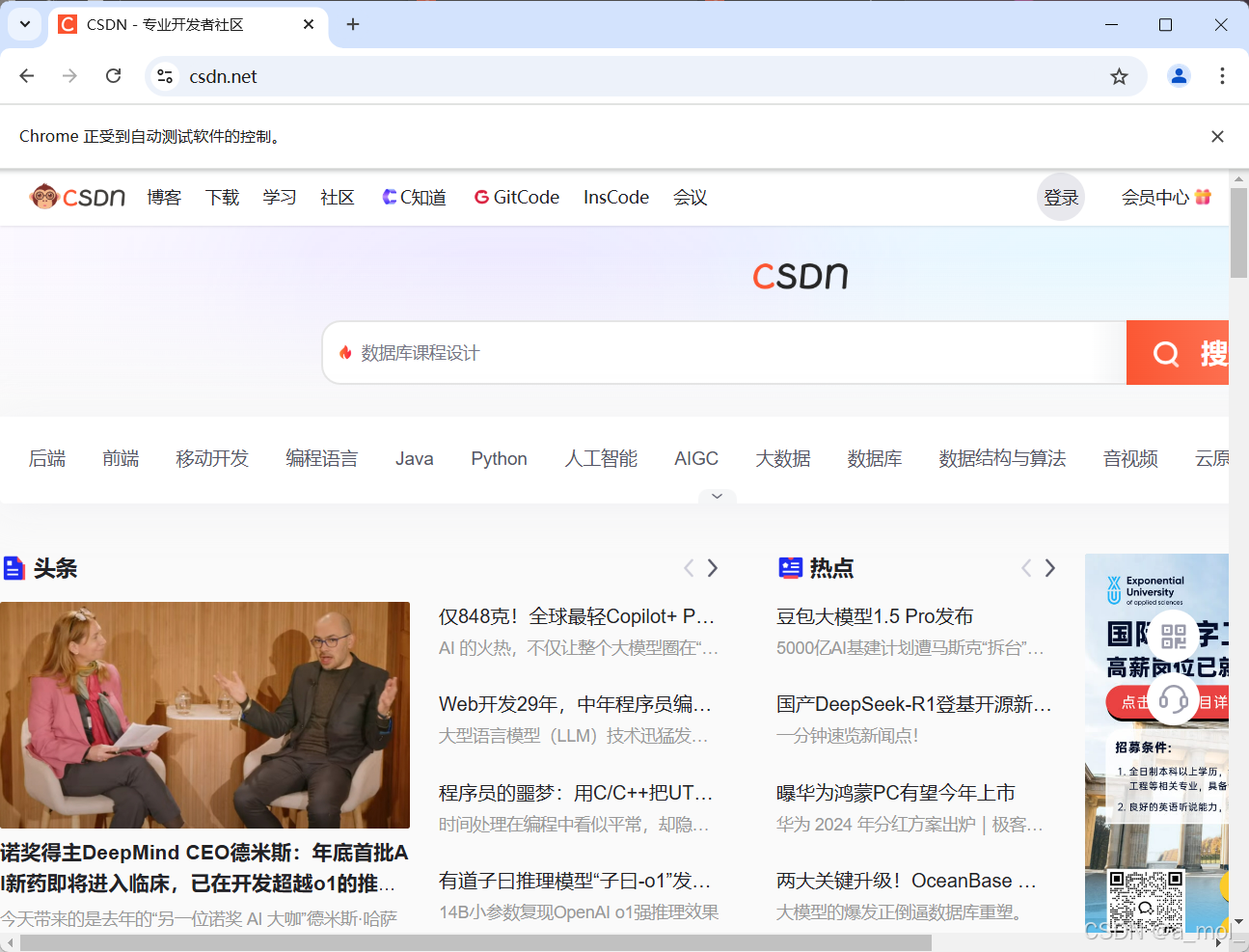Open article Web开发29年，中年程序员
1249x952 pixels.
coord(576,704)
